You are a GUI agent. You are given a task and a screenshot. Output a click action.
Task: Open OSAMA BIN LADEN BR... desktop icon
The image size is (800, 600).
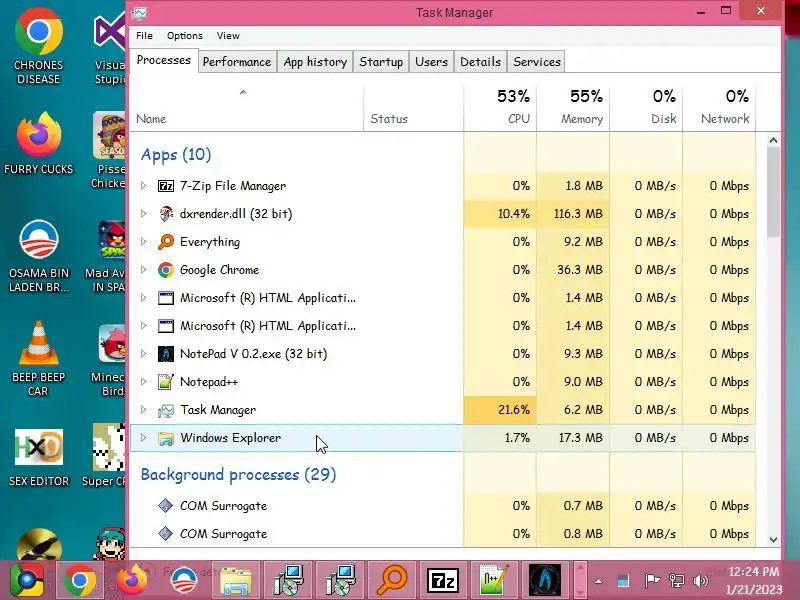[38, 256]
